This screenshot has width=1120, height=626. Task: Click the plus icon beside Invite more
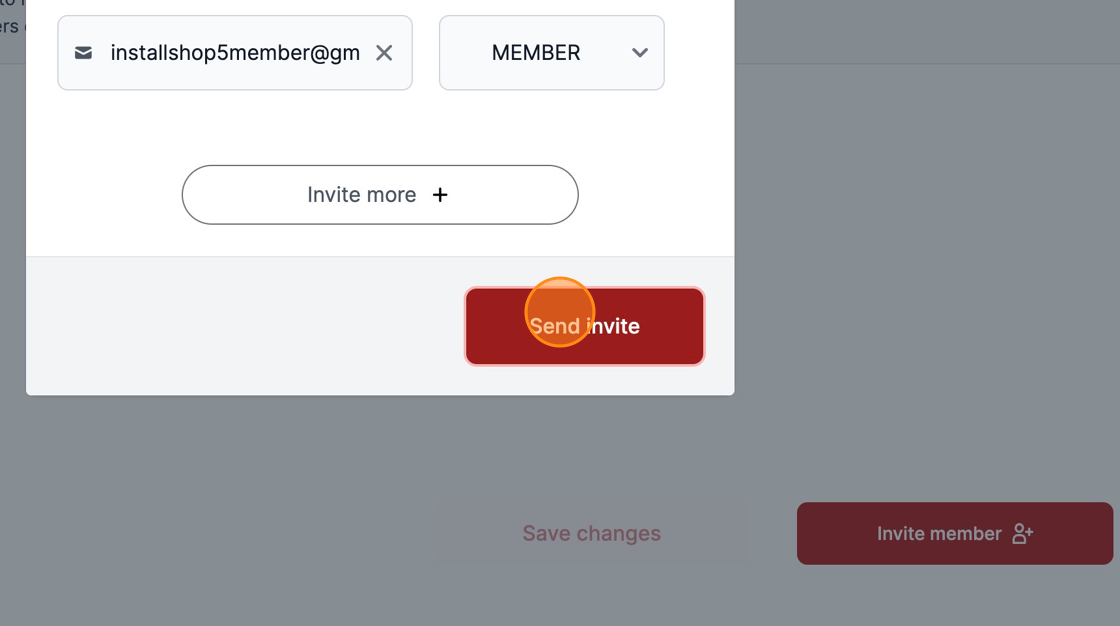[440, 194]
